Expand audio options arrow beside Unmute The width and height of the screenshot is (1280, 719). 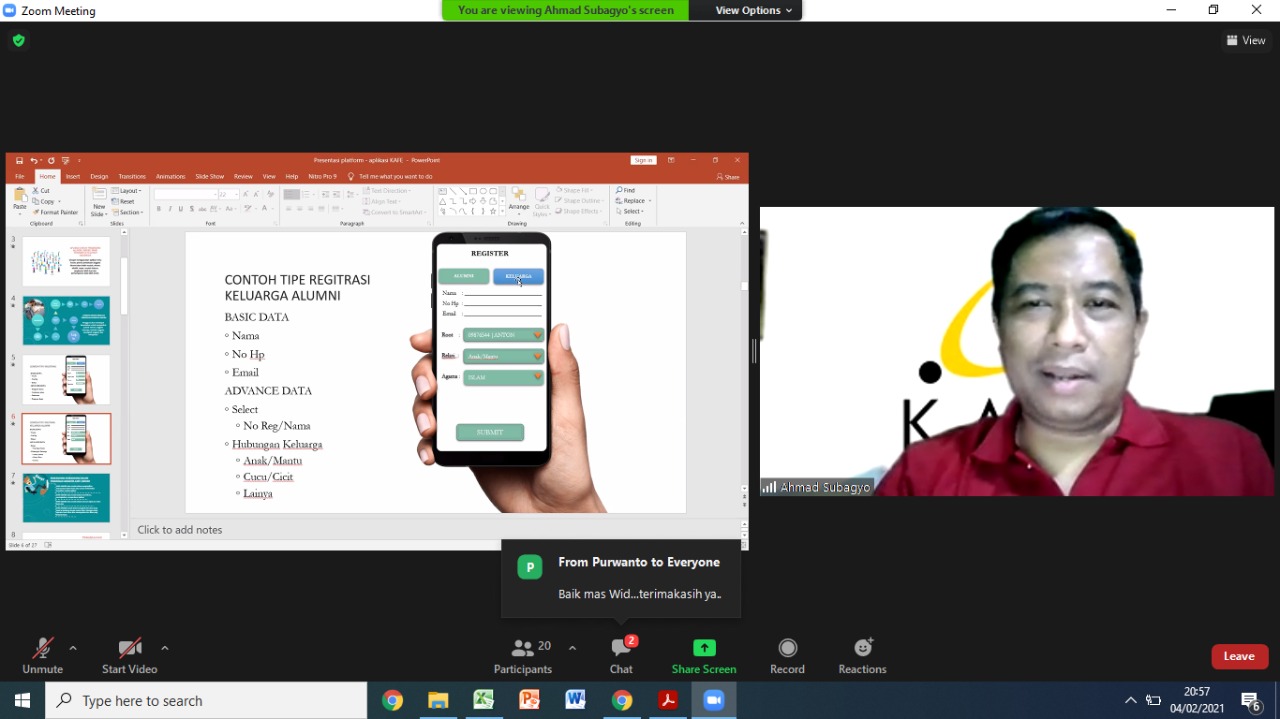tap(73, 648)
